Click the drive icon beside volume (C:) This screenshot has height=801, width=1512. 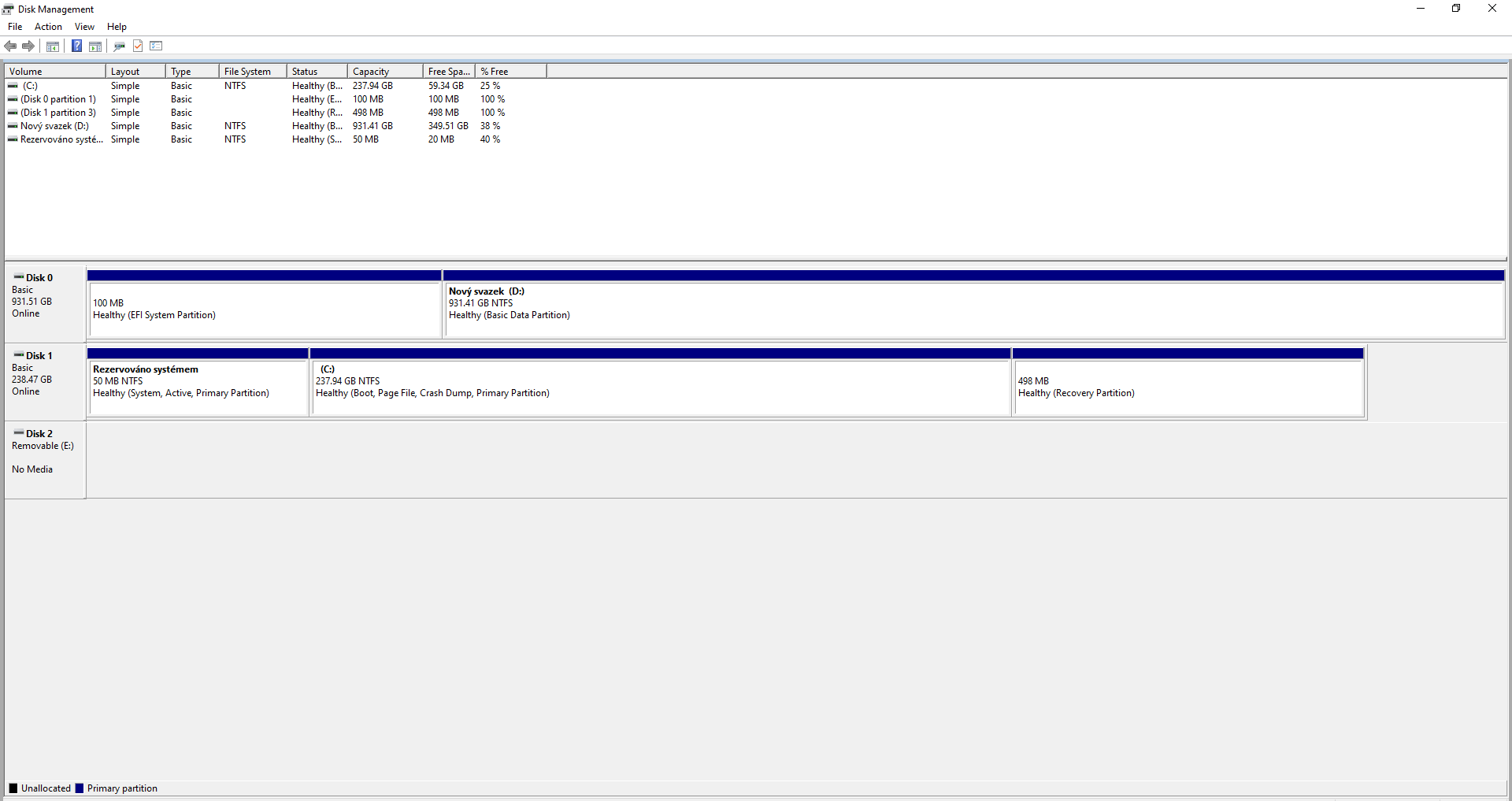tap(13, 86)
